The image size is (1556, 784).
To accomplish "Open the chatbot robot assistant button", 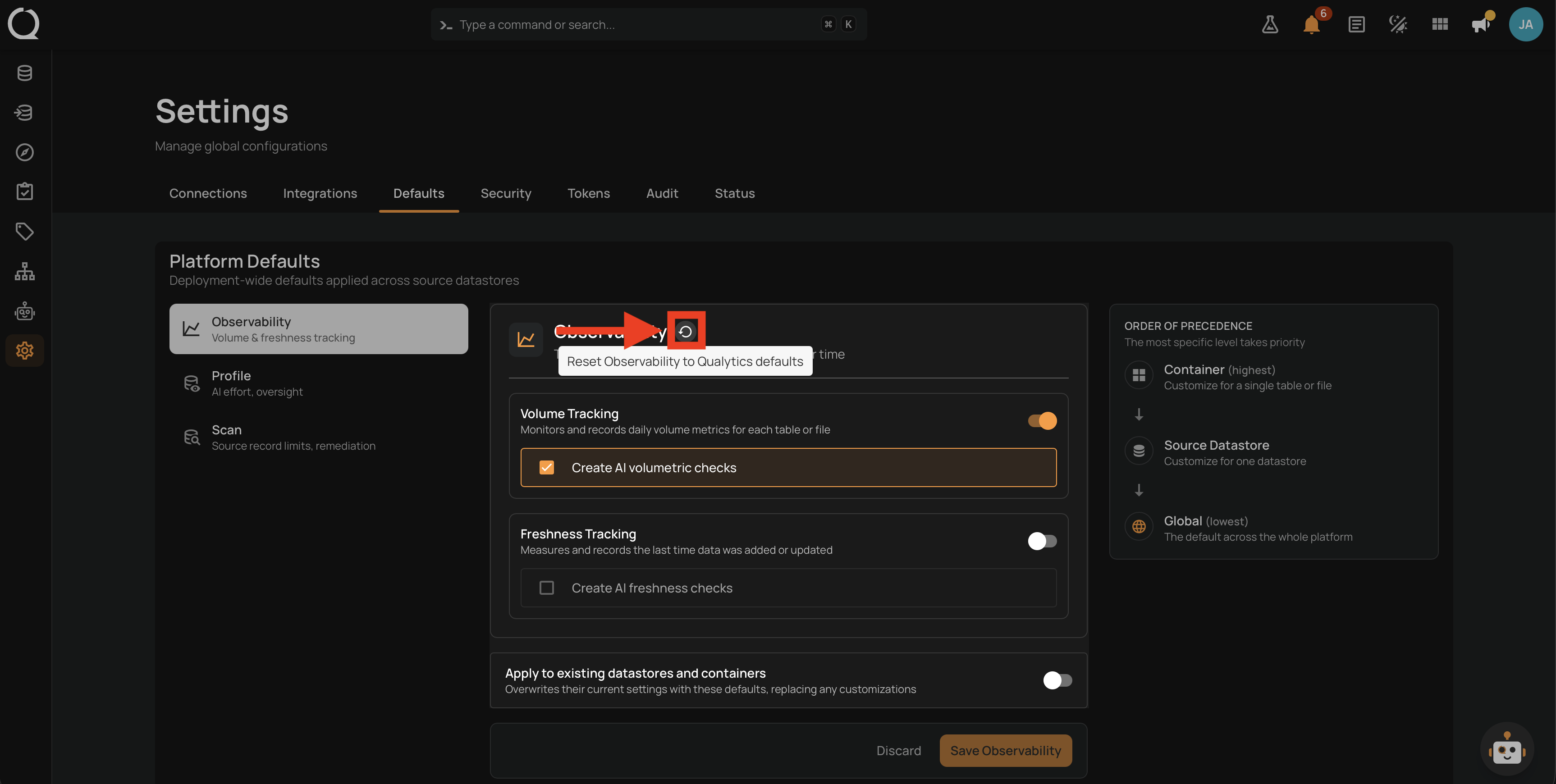I will pos(1506,750).
